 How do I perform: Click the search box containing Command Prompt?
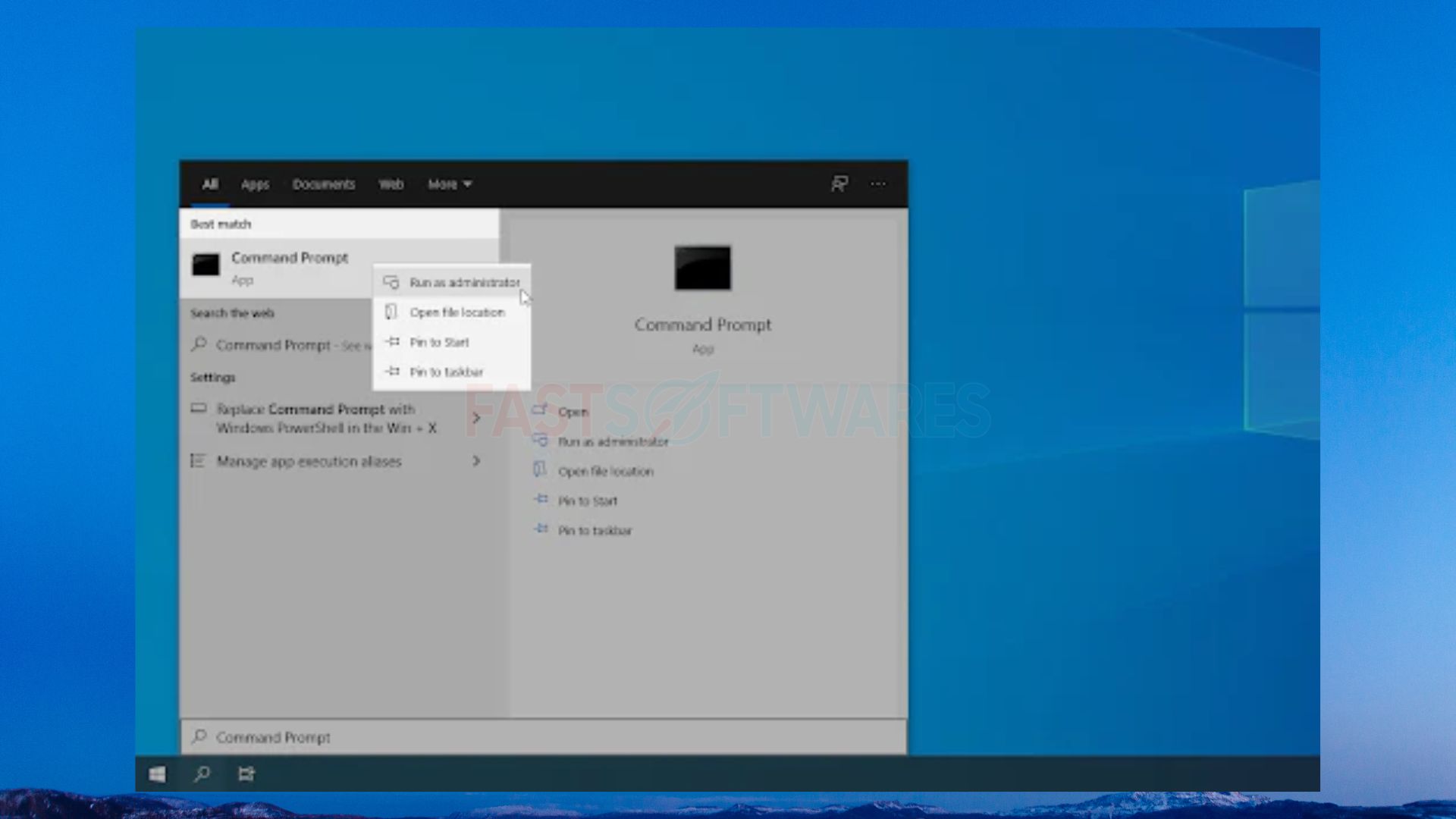coord(543,737)
